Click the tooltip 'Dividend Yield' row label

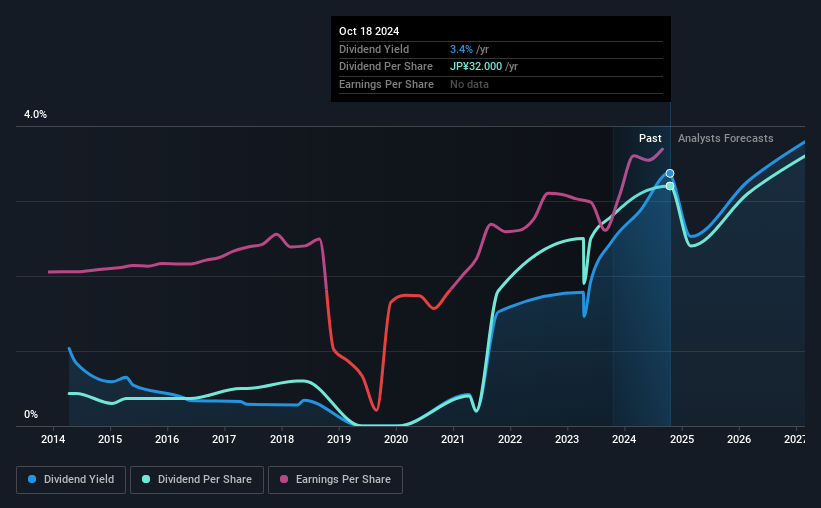tap(374, 49)
